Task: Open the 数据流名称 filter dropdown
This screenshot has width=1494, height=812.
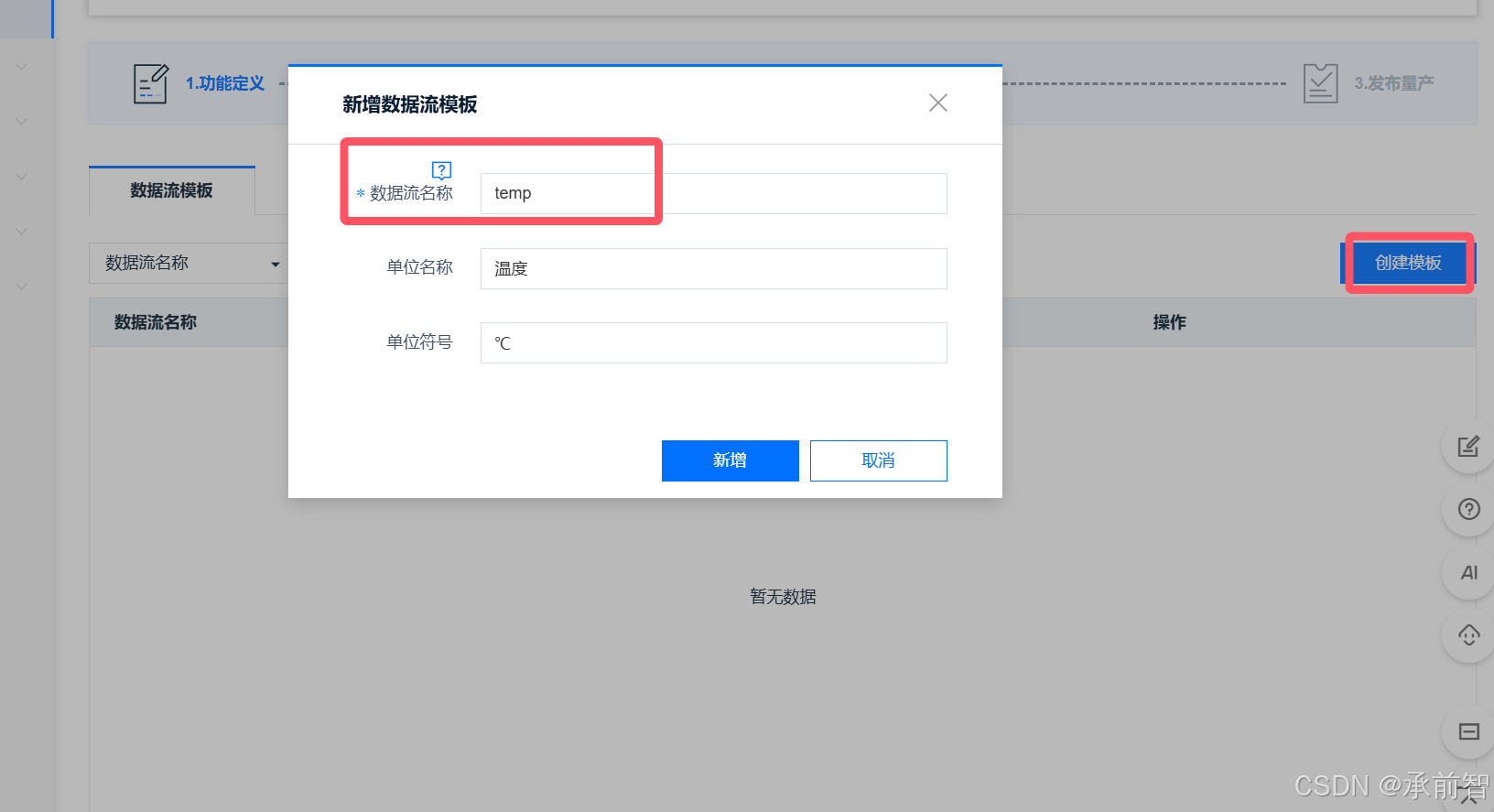Action: tap(189, 264)
